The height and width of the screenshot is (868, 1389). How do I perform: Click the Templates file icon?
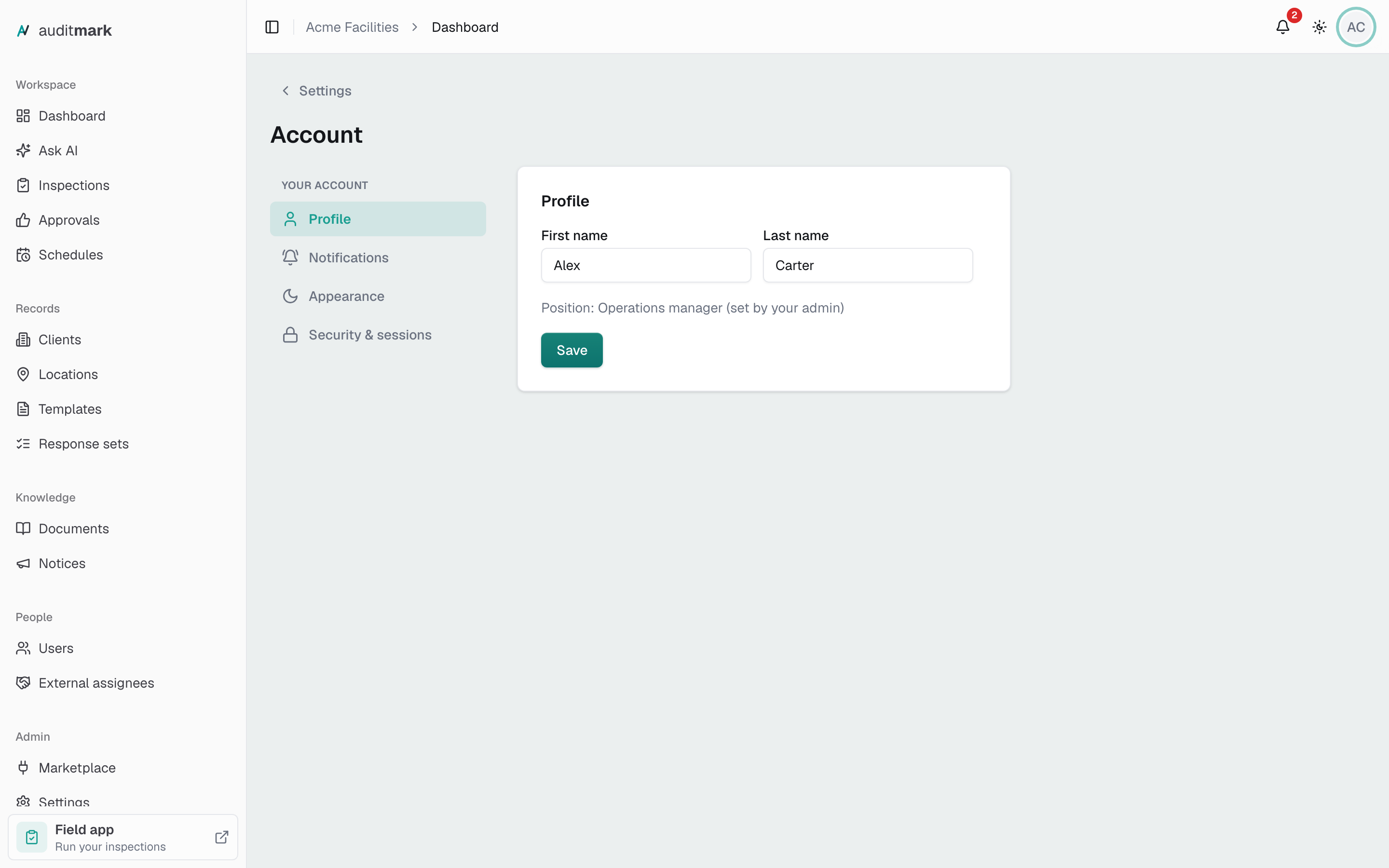[23, 409]
